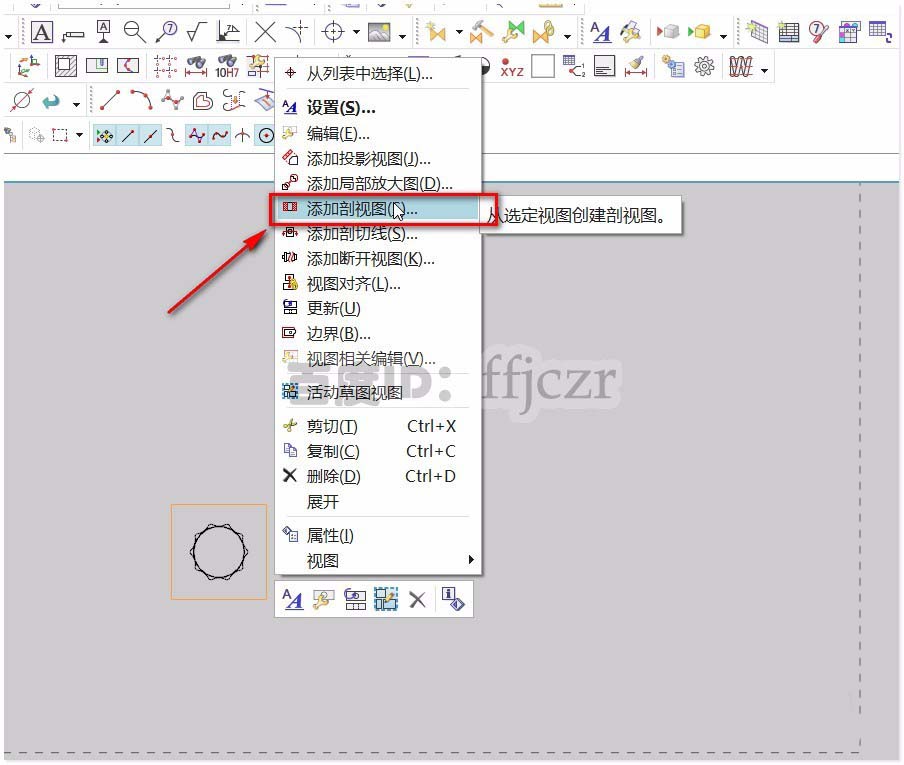
Task: Expand the center mark dropdown arrow
Action: coord(356,32)
